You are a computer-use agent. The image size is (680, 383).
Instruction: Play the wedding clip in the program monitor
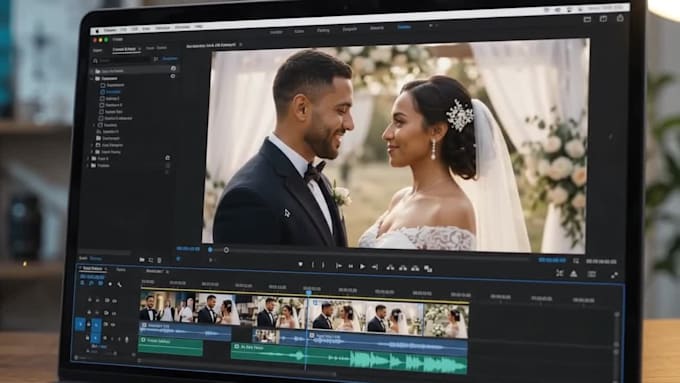362,266
